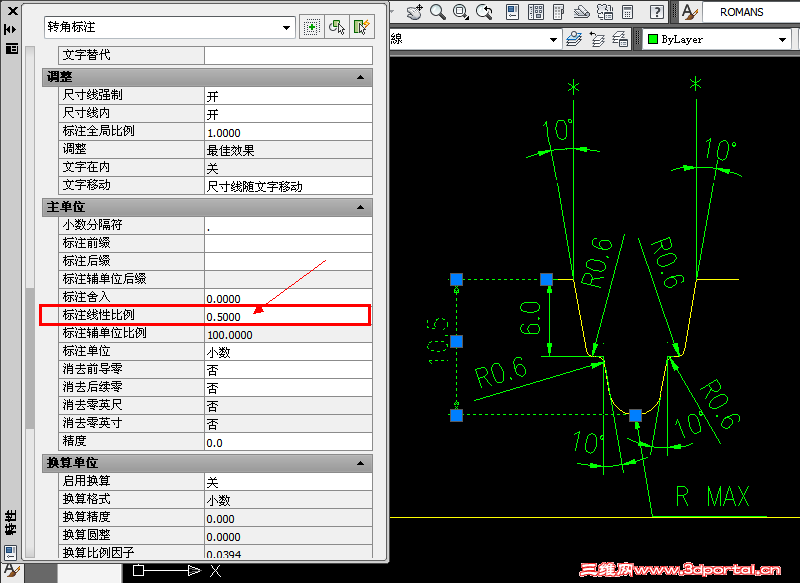The image size is (800, 583).
Task: Select 标注单位 value 小数
Action: (288, 352)
